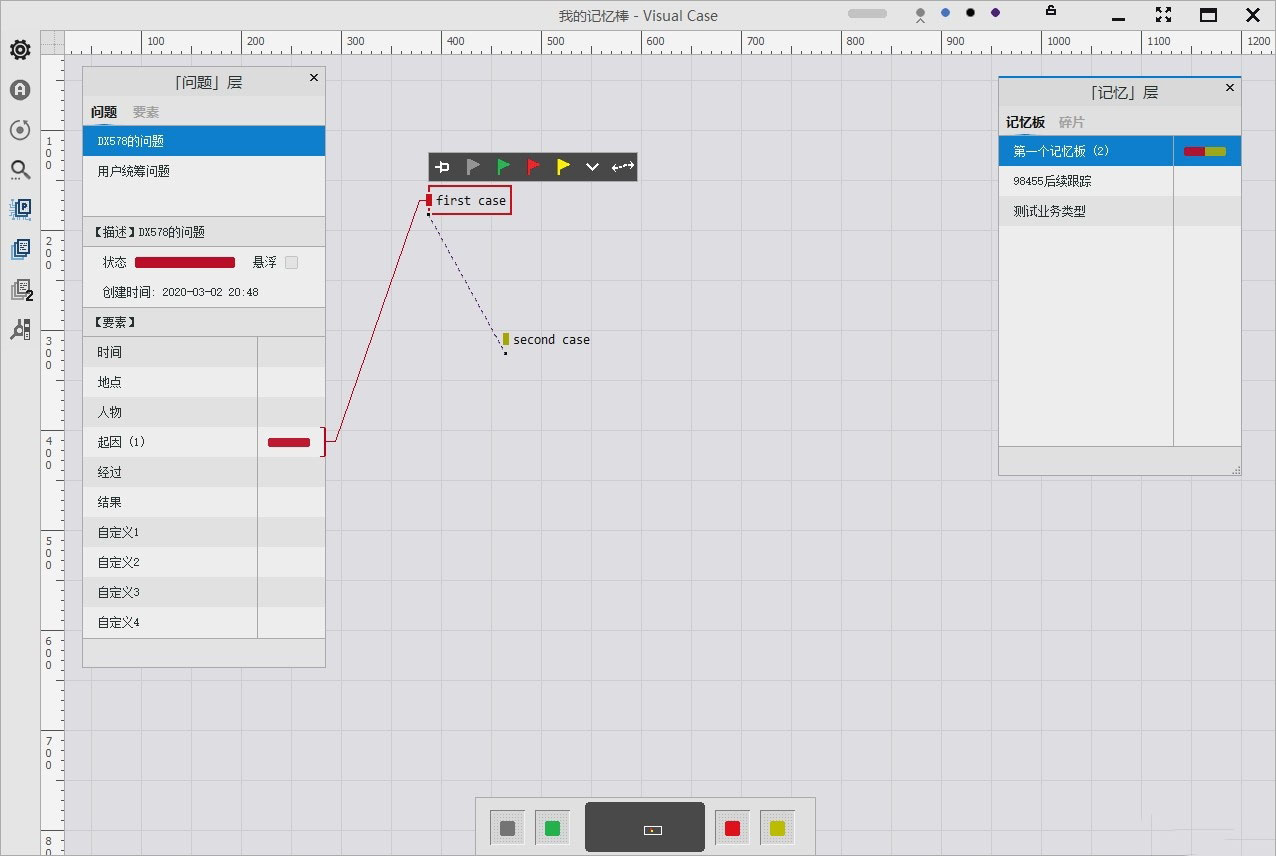The image size is (1276, 856).
Task: Click red-yellow color bar on first memory board
Action: click(1205, 151)
